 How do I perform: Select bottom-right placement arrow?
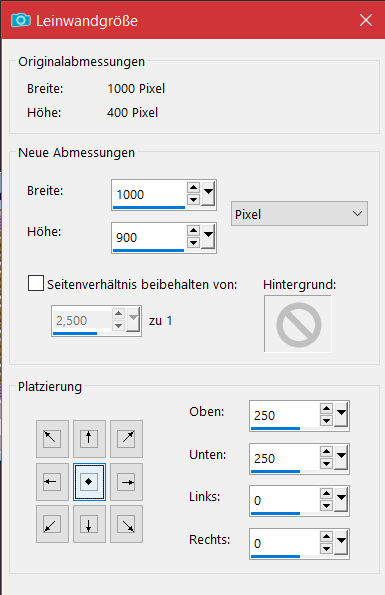point(126,524)
